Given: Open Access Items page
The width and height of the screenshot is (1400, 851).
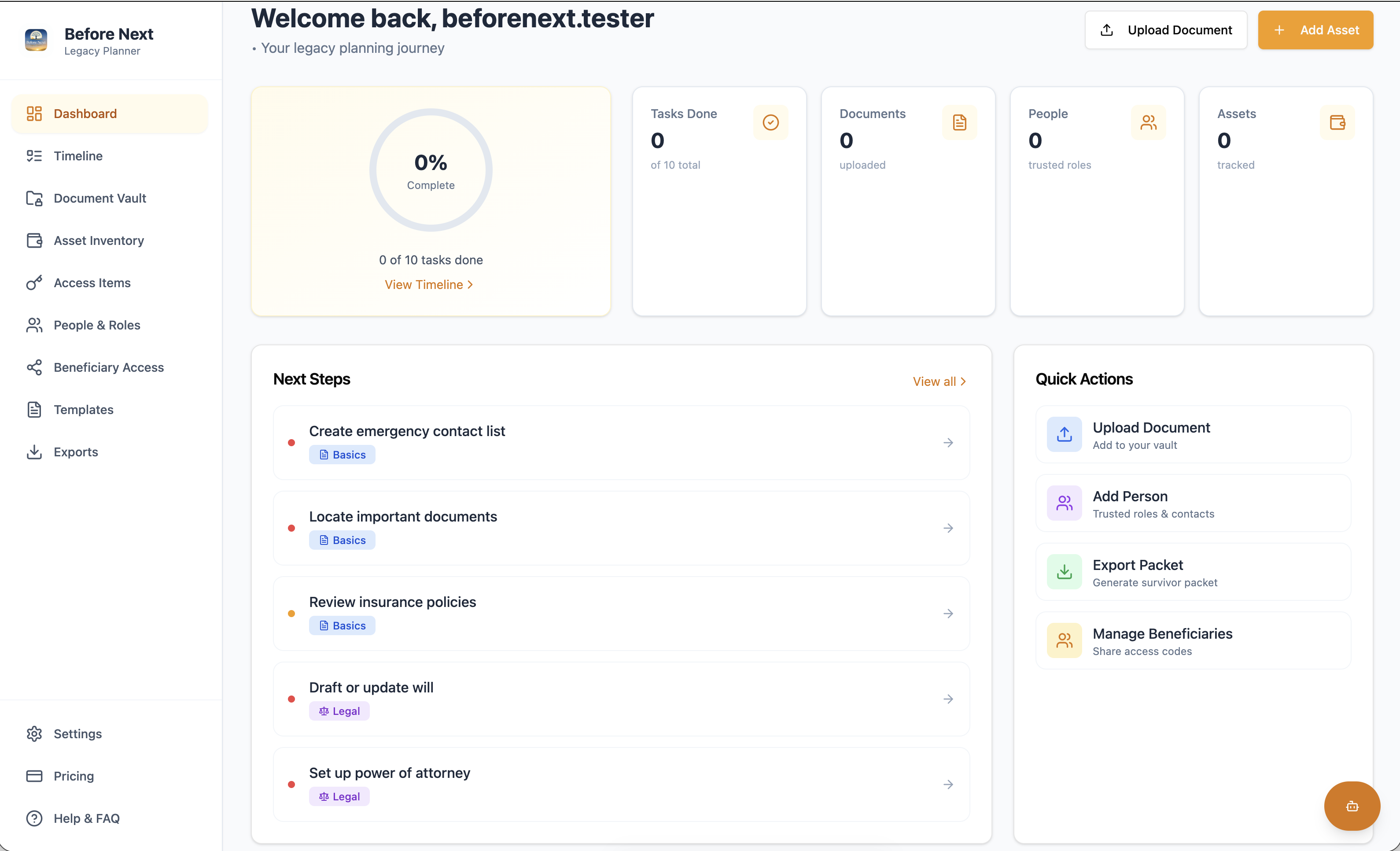Looking at the screenshot, I should [x=110, y=282].
